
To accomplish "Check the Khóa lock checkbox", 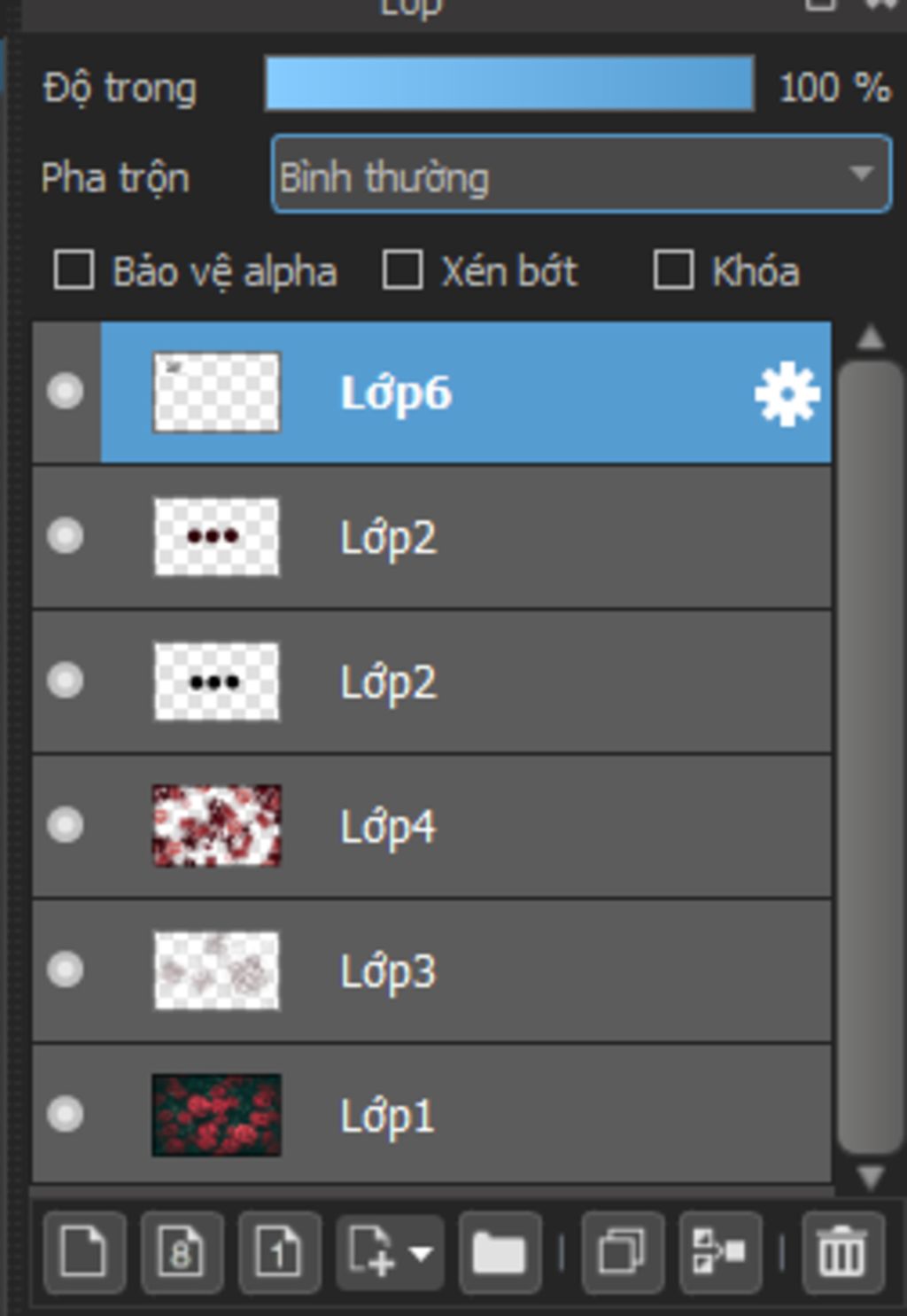I will tap(673, 270).
